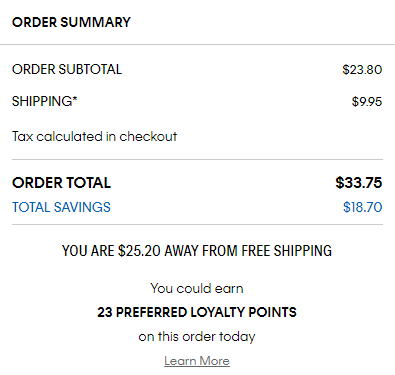Select the 23 PREFERRED LOYALTY POINTS text
The height and width of the screenshot is (375, 395).
tap(197, 312)
